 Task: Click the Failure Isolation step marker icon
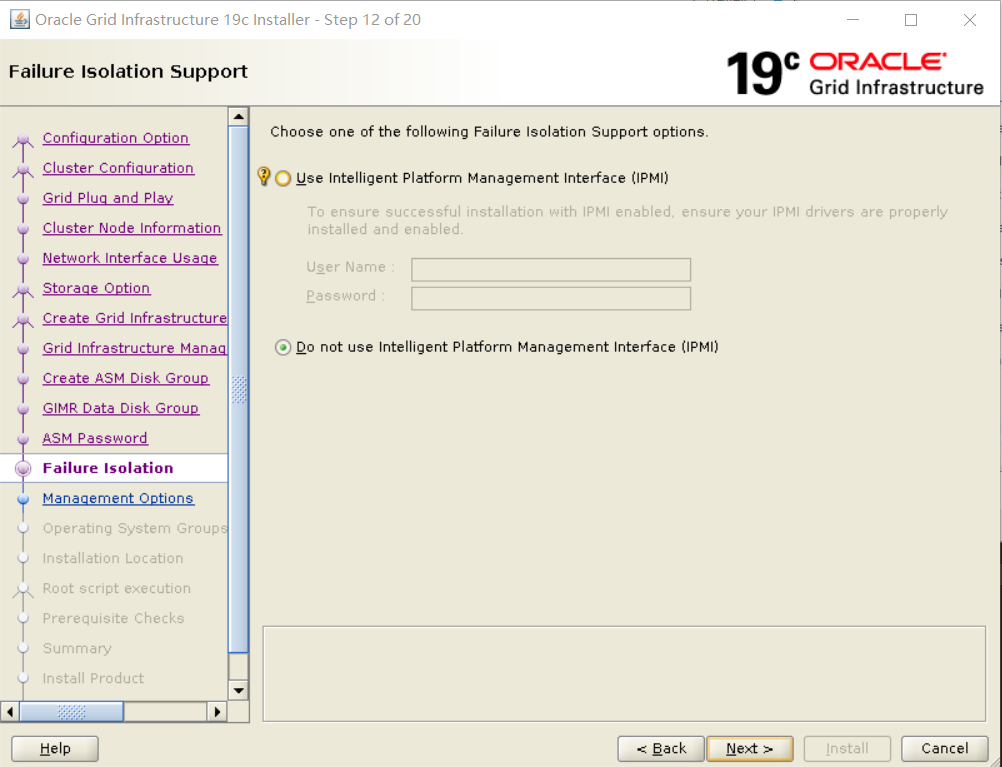[x=23, y=469]
